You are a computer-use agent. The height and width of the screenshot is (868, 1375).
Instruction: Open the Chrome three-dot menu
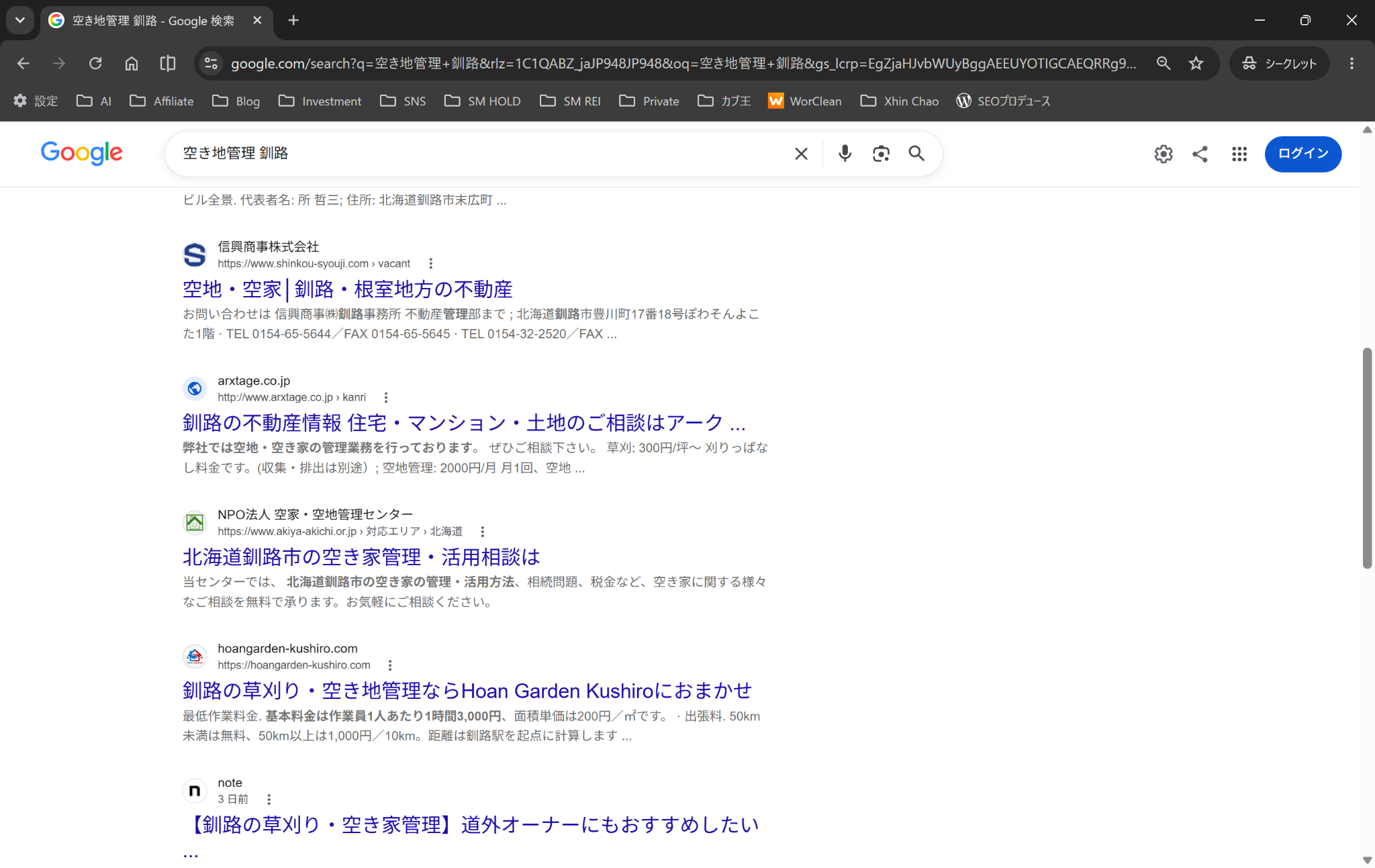tap(1352, 63)
